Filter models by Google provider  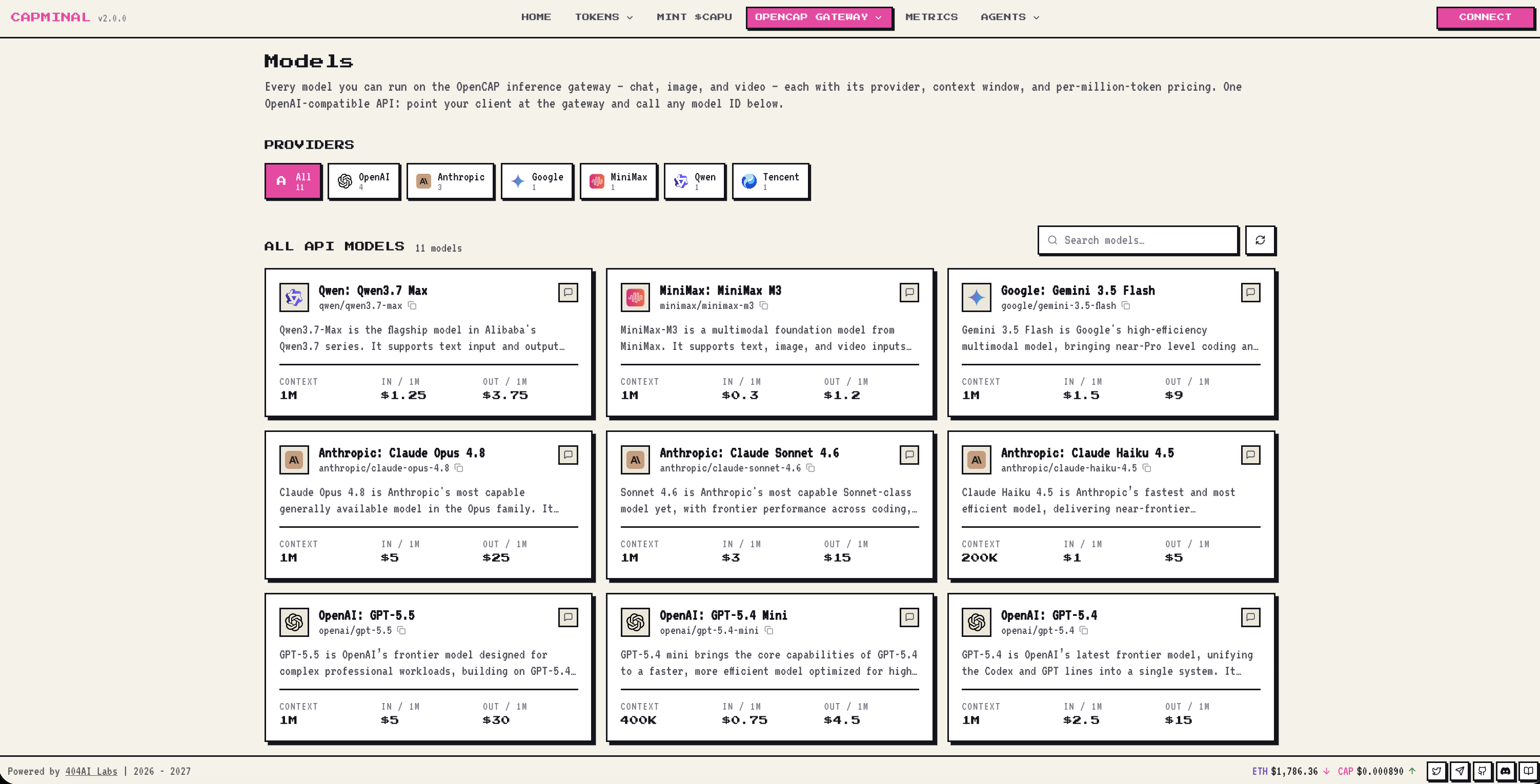tap(537, 181)
